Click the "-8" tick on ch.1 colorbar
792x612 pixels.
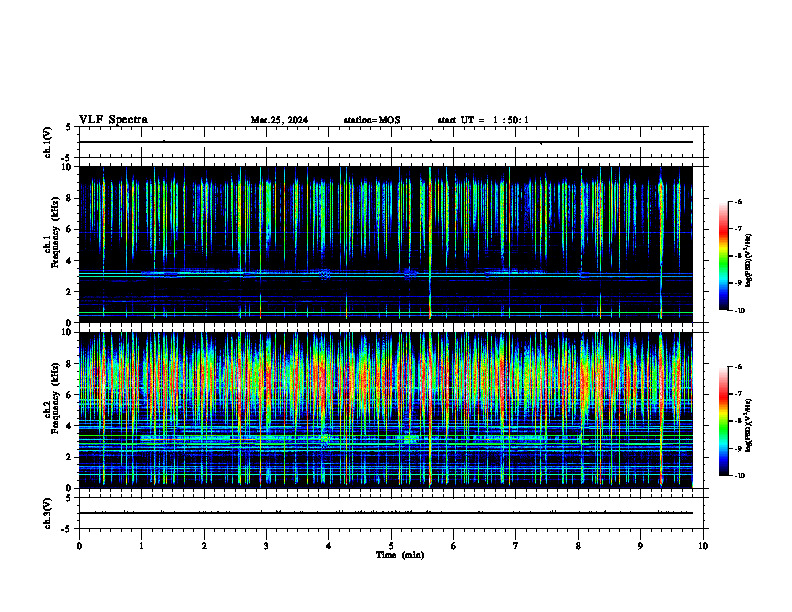point(738,256)
